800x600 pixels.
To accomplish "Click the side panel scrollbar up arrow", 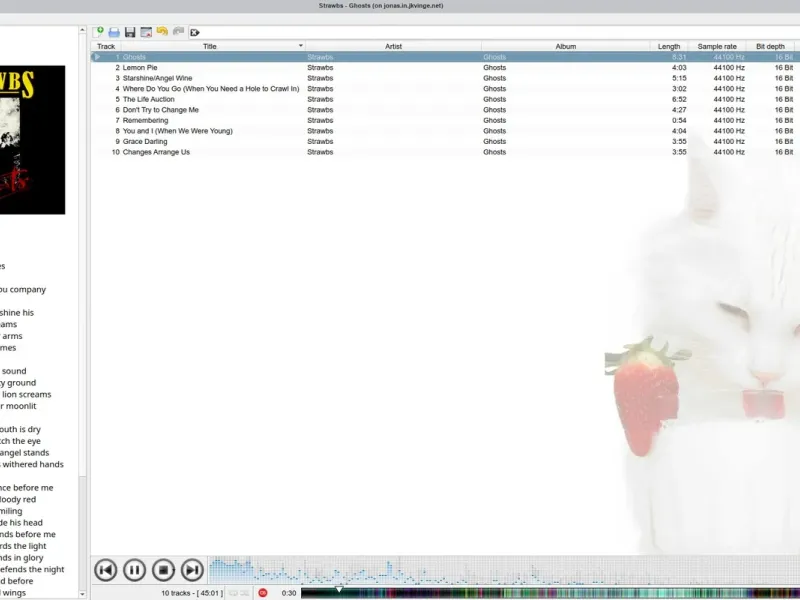I will pos(82,30).
